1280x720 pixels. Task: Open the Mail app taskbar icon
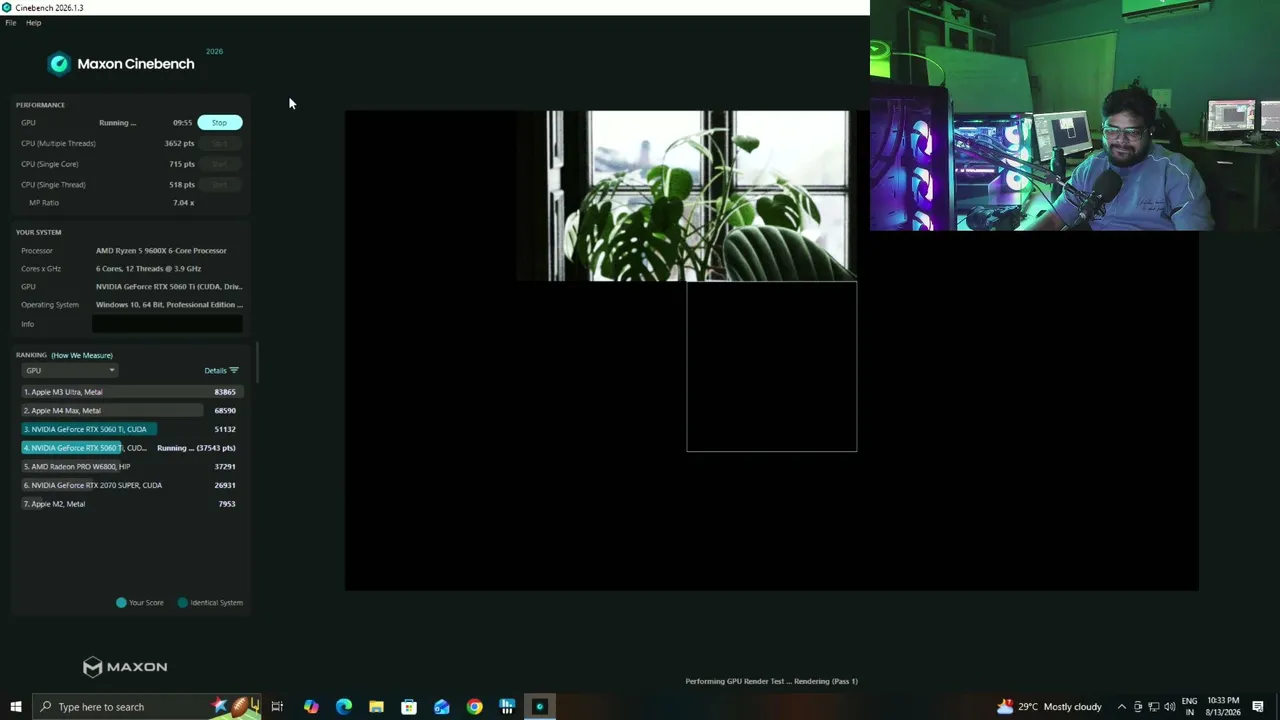tap(442, 707)
